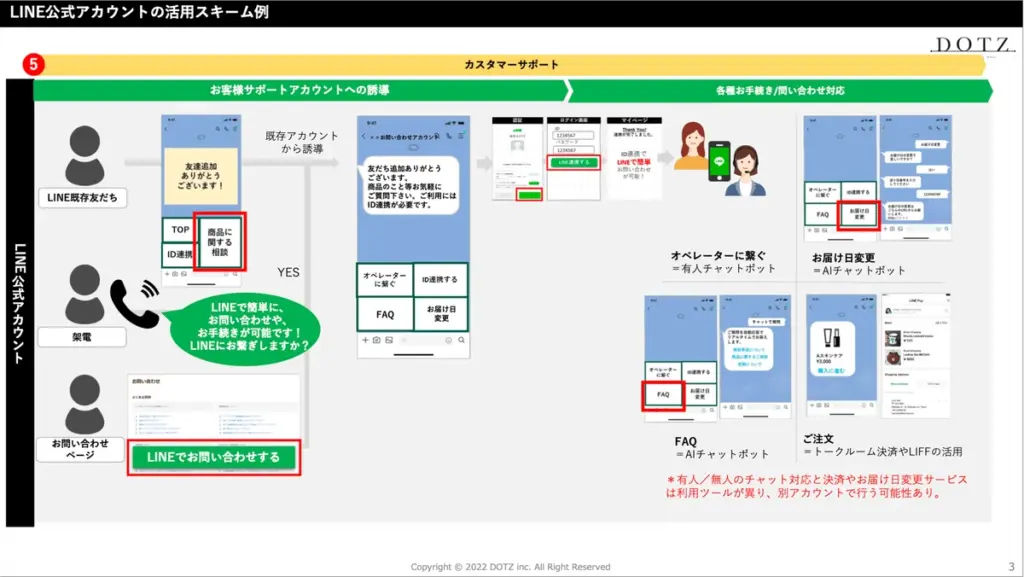Click the black smartphone showing green LINE logo
Screen dimensions: 1024x577
point(719,161)
